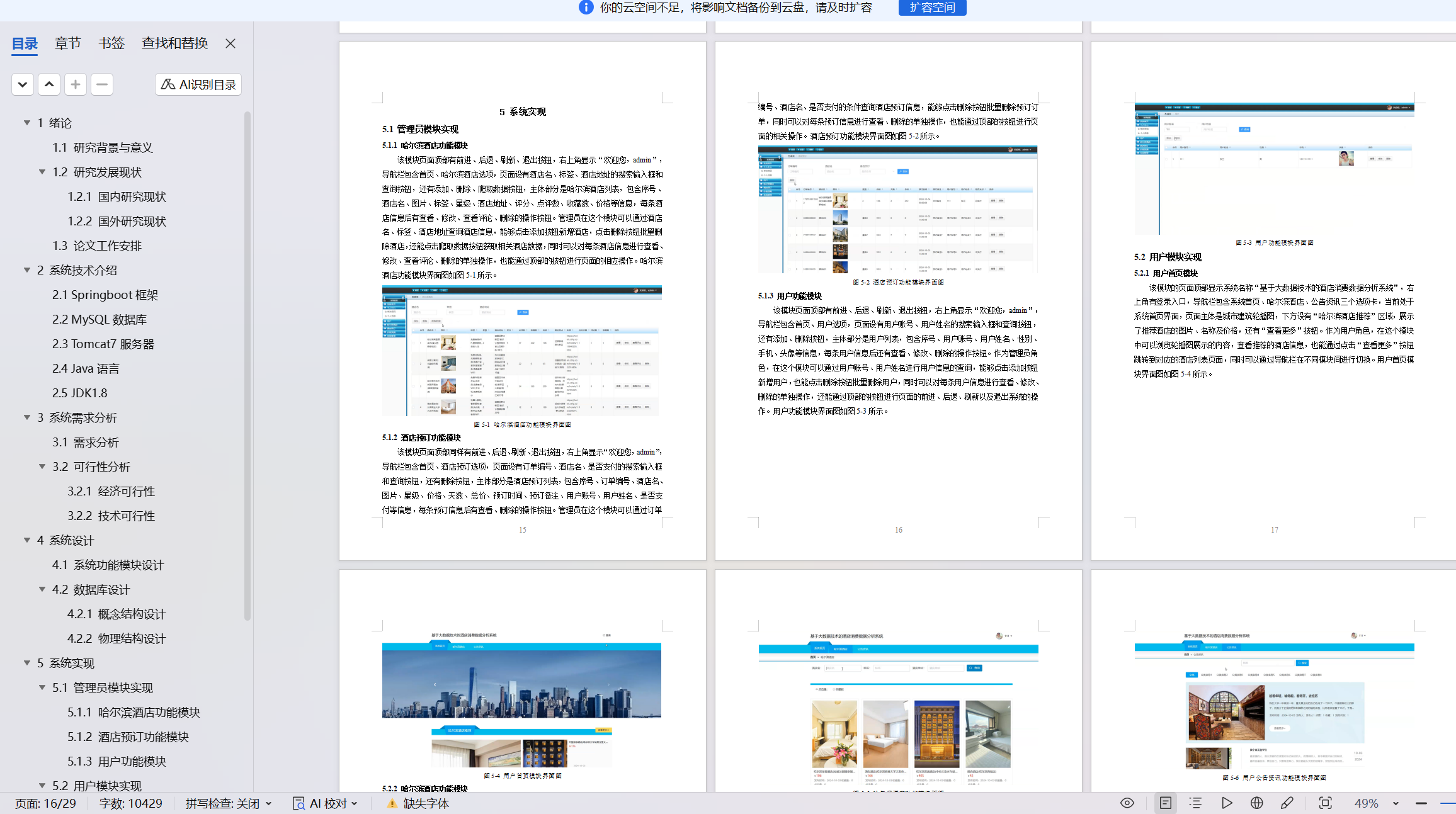
Task: Switch to page layout view icon
Action: coord(1166,803)
